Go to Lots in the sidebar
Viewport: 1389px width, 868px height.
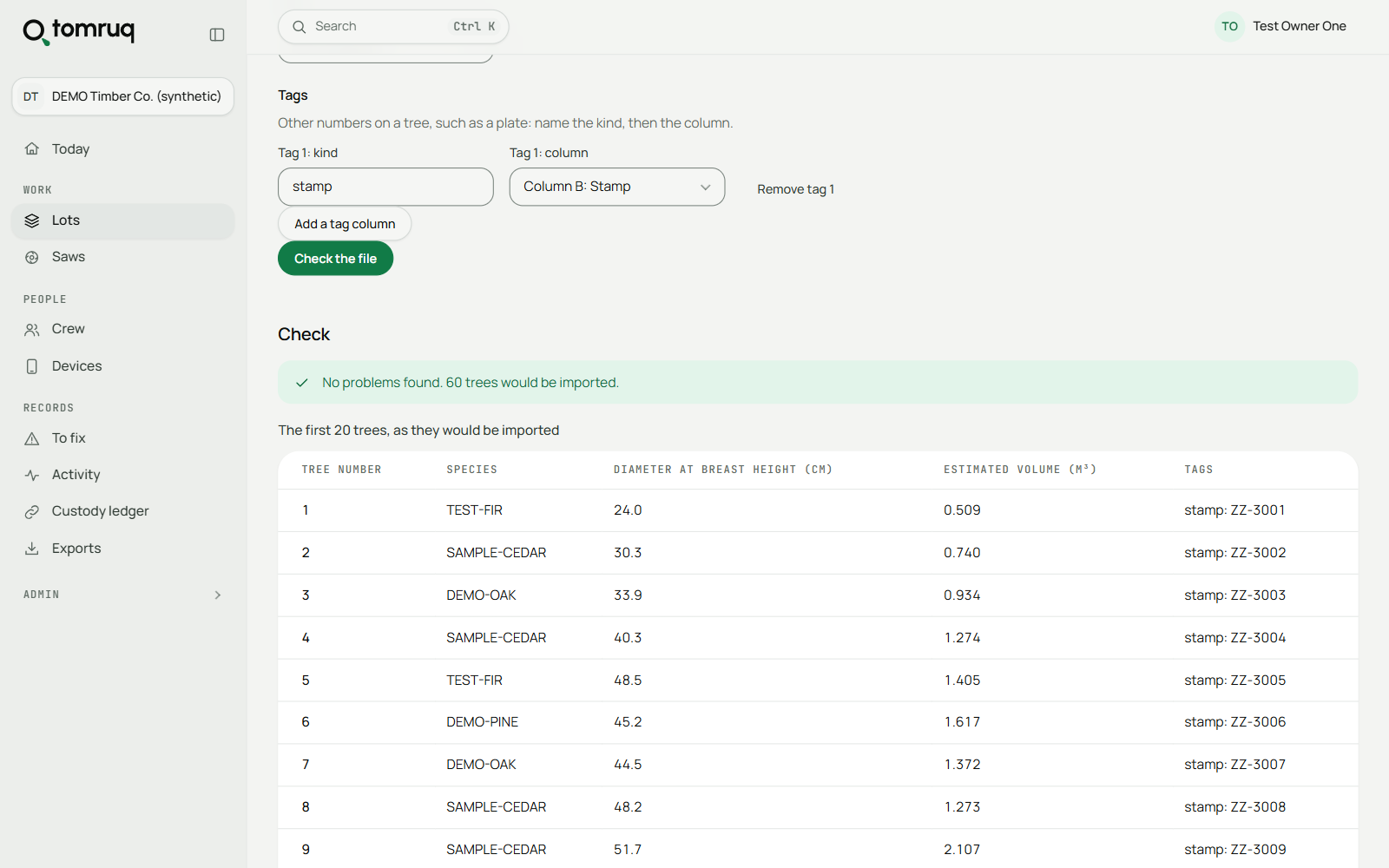pos(122,220)
